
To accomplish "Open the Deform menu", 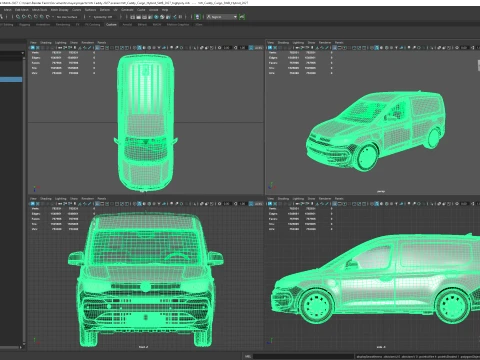I will point(105,10).
